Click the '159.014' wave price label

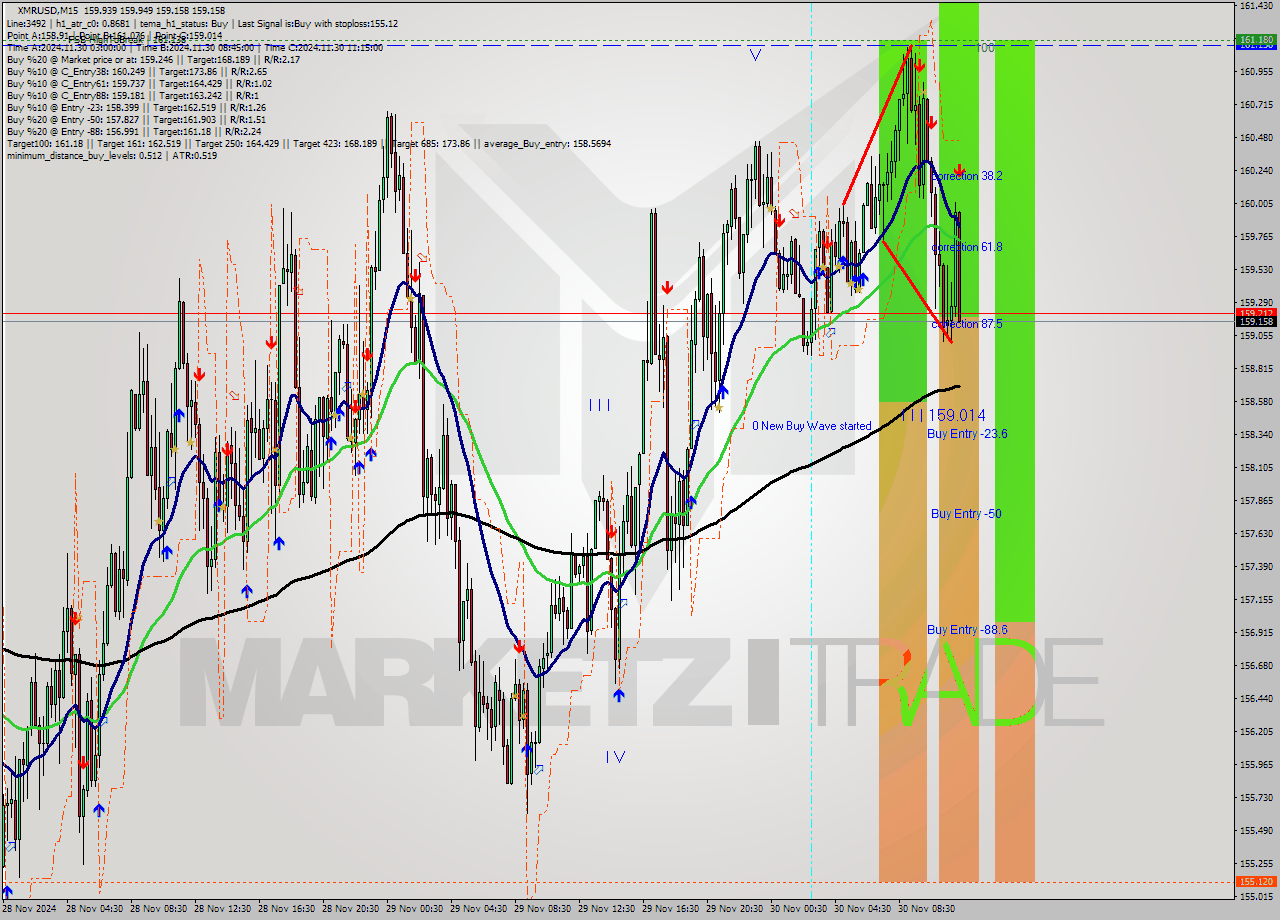[x=957, y=415]
